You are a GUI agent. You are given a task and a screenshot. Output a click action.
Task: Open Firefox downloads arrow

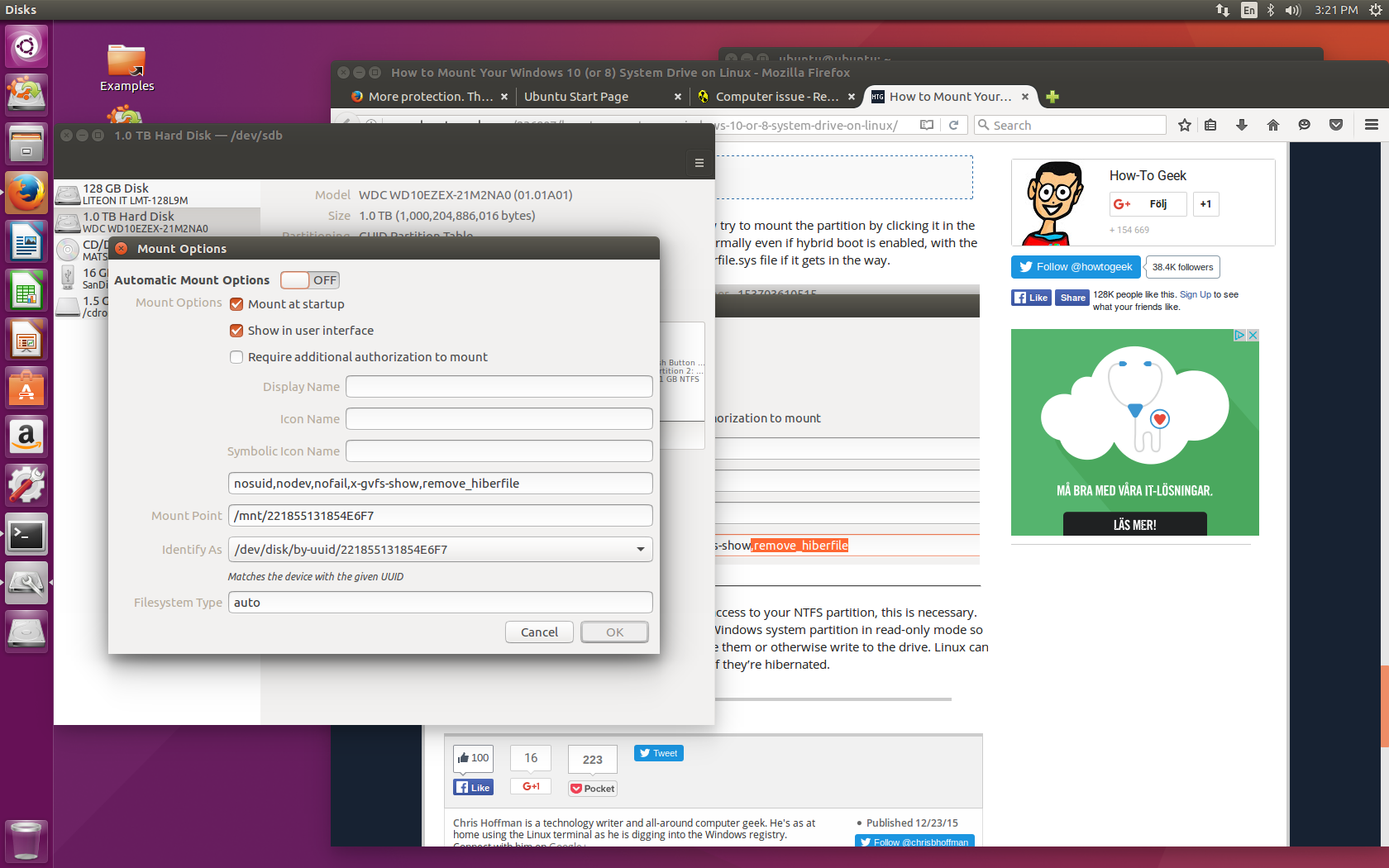[1241, 125]
